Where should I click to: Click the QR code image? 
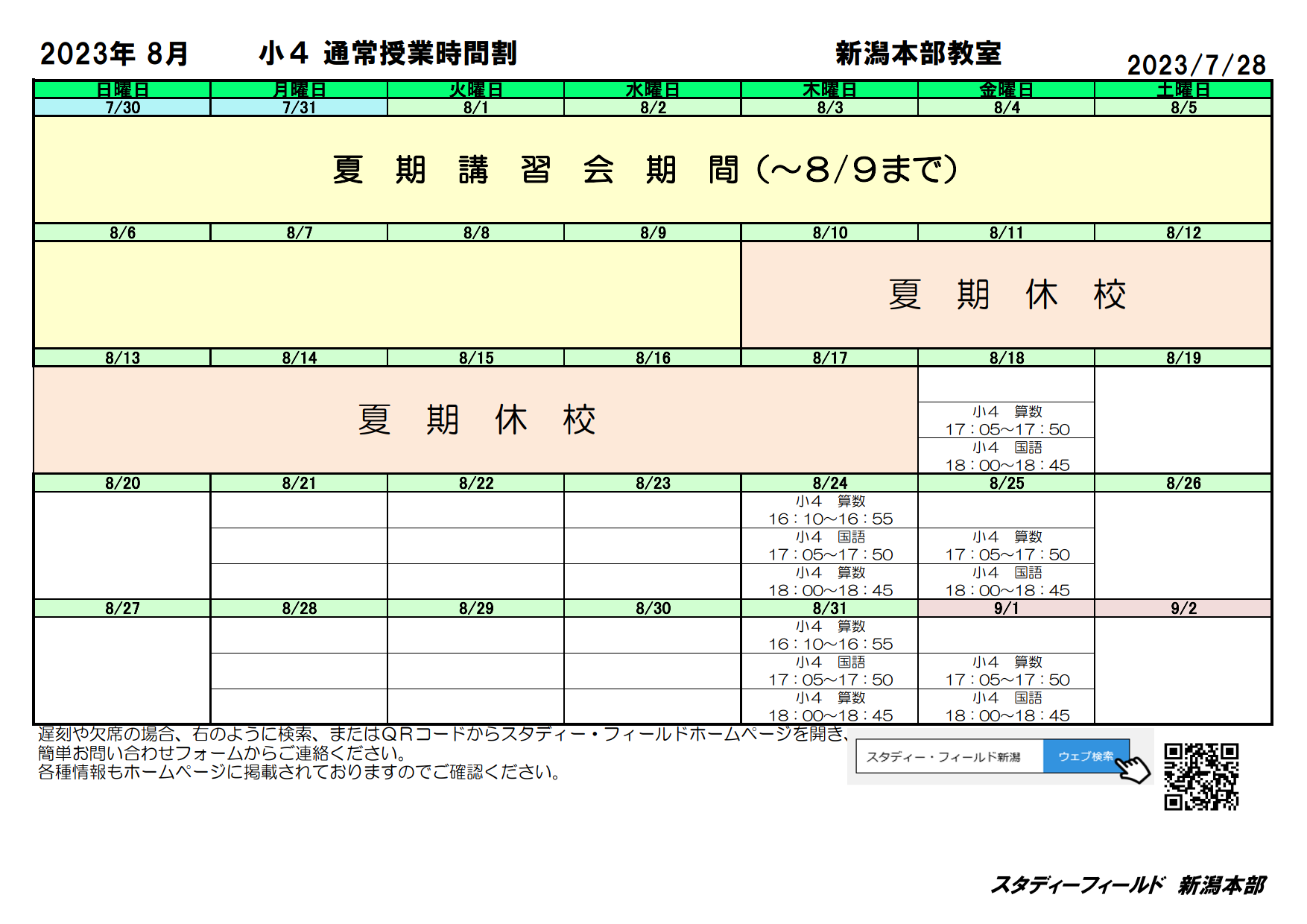(1201, 776)
